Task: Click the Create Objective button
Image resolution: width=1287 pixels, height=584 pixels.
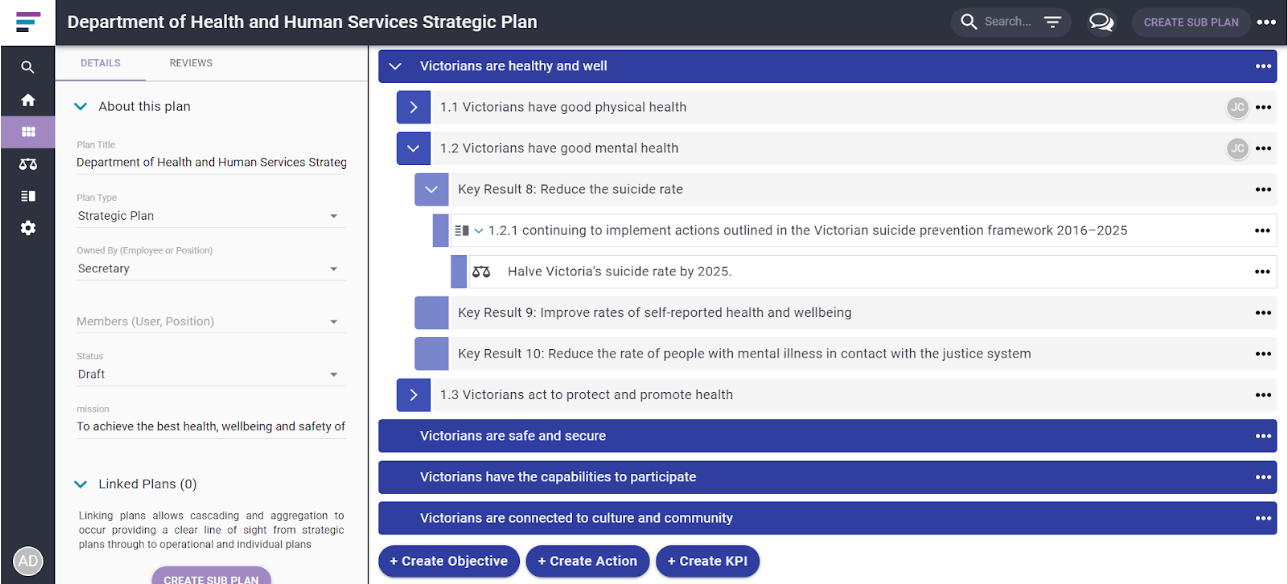Action: [x=449, y=561]
